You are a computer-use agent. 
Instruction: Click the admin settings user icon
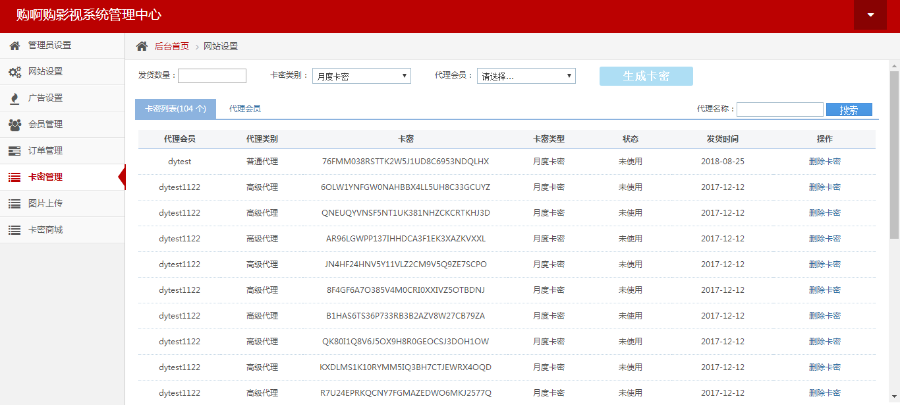[15, 45]
